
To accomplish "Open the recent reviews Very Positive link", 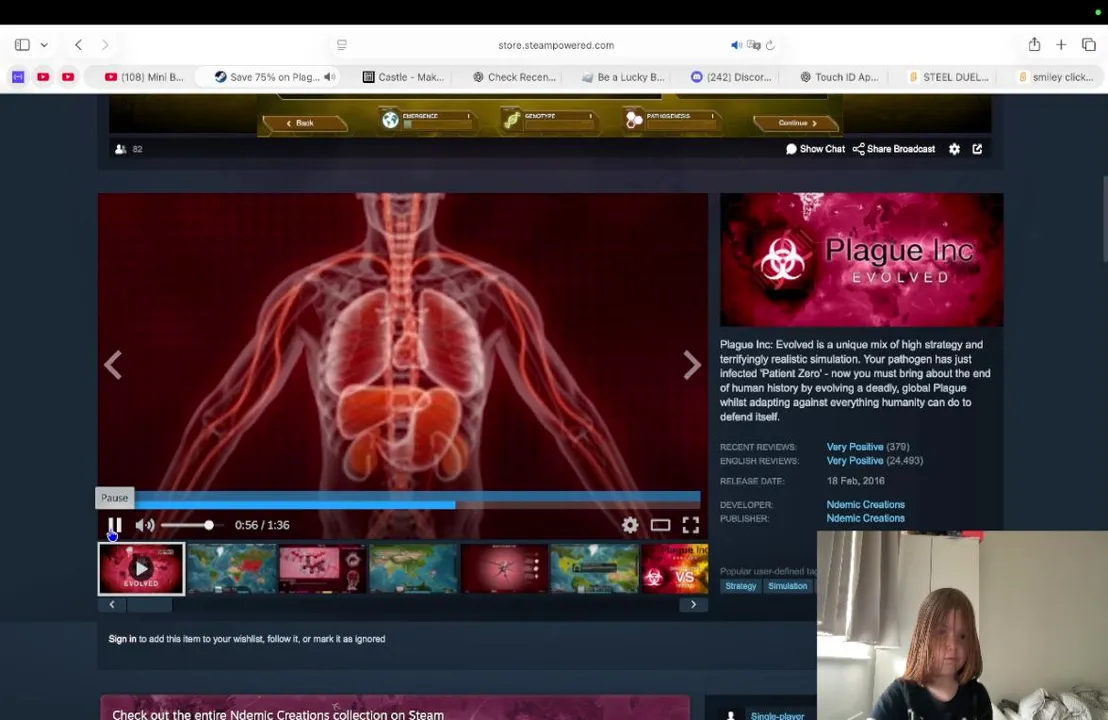I will [x=854, y=447].
